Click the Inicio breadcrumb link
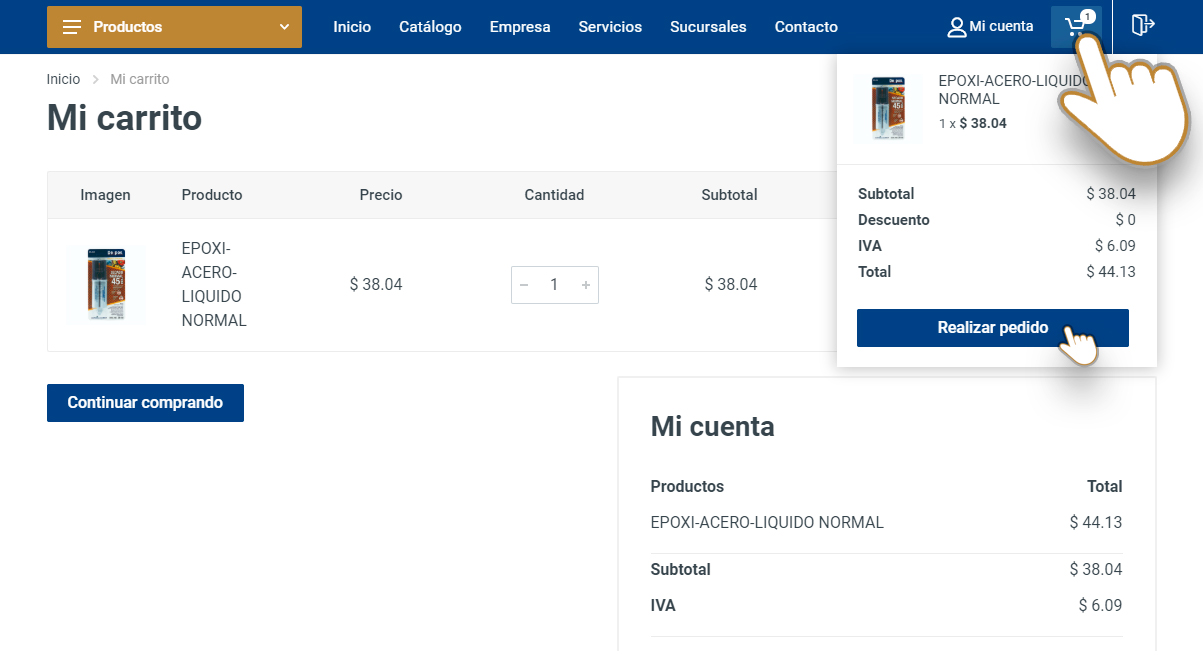 coord(63,79)
